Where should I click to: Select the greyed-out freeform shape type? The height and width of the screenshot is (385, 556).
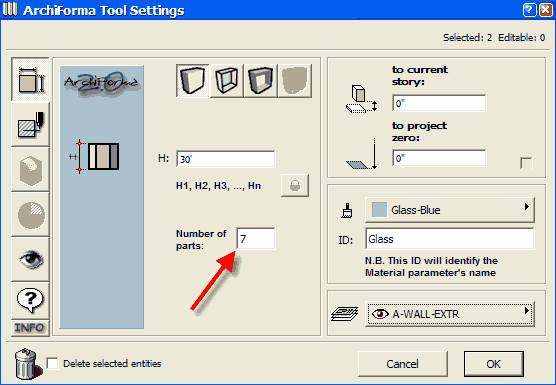(295, 80)
